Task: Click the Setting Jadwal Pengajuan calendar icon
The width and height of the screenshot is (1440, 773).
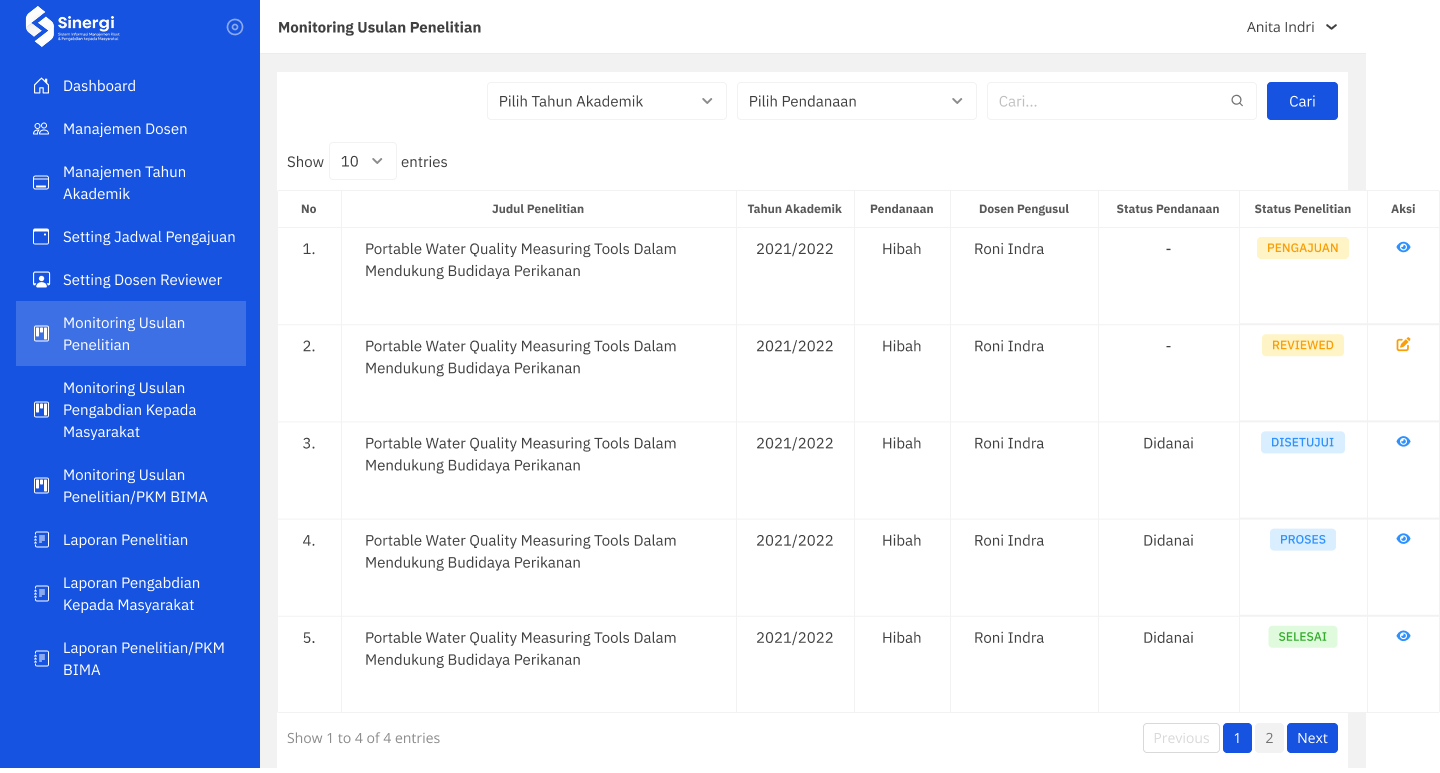Action: [x=41, y=237]
